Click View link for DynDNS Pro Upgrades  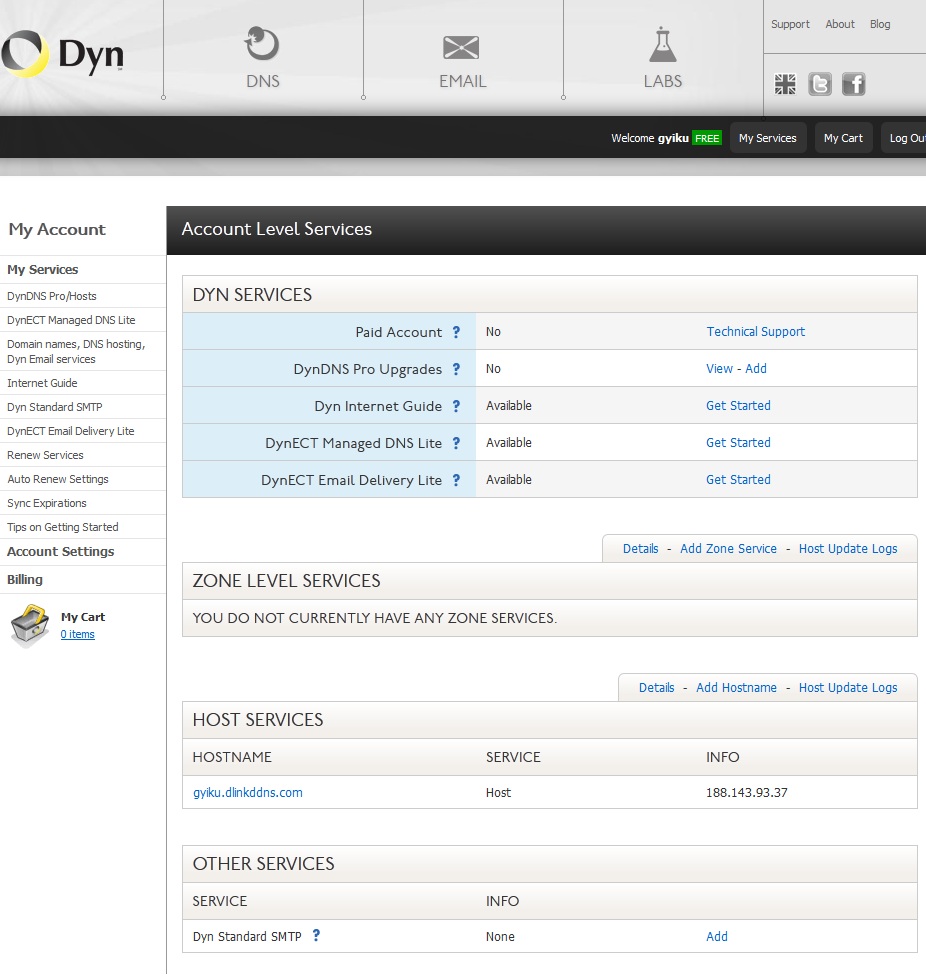(719, 368)
